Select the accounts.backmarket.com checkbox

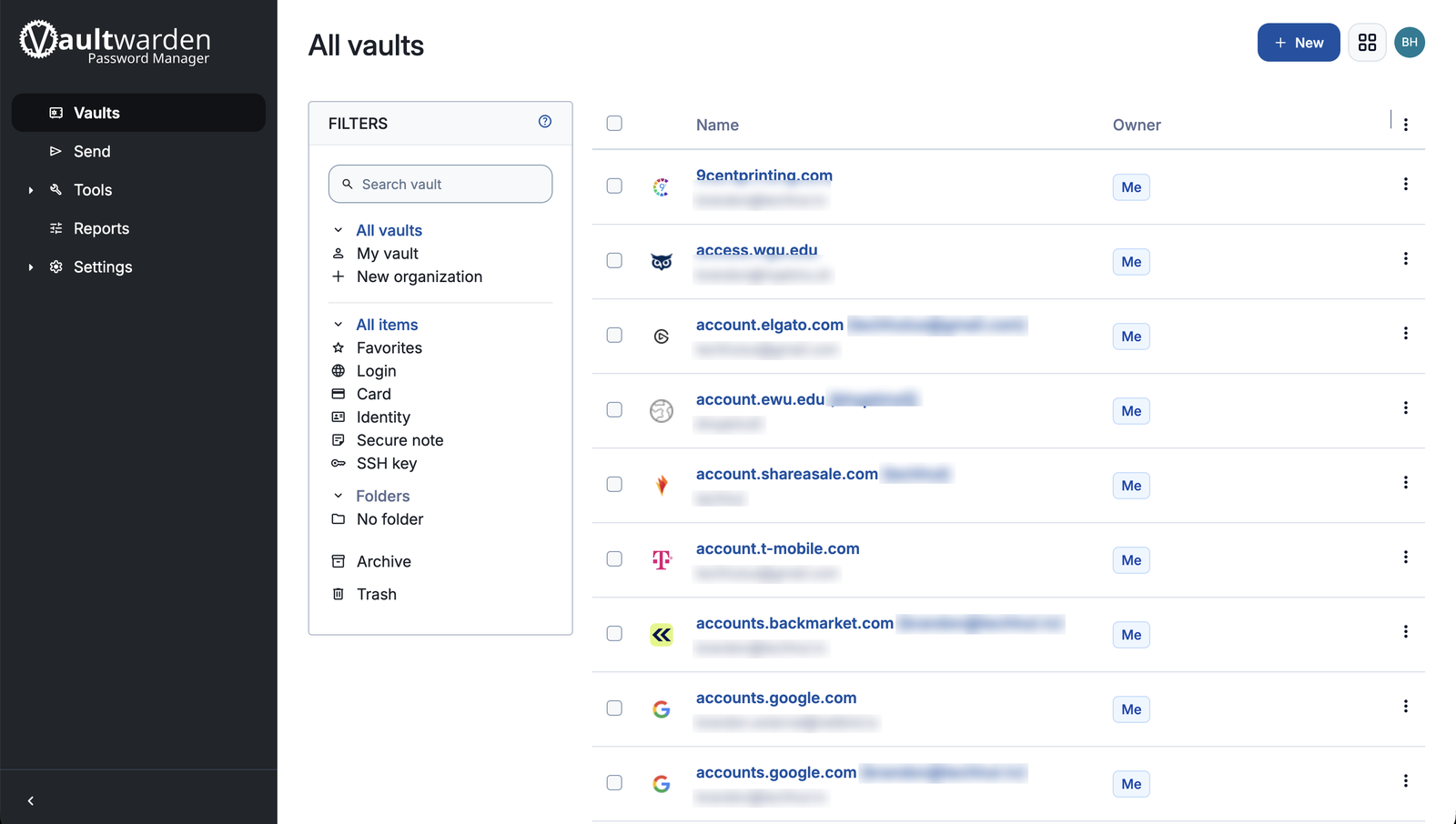[x=614, y=633]
